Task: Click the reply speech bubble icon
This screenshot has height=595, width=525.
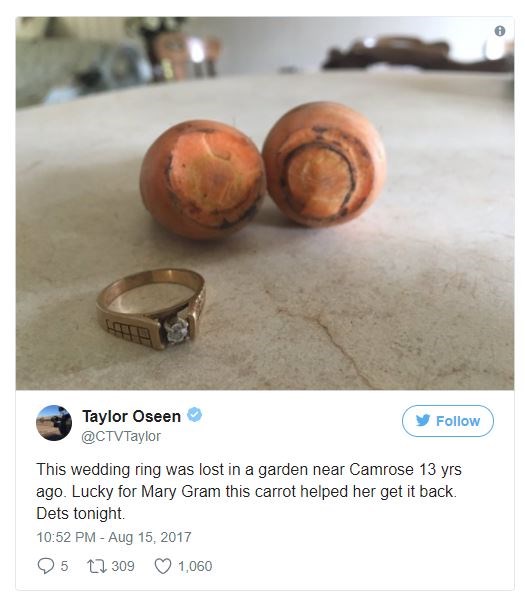Action: click(x=46, y=566)
